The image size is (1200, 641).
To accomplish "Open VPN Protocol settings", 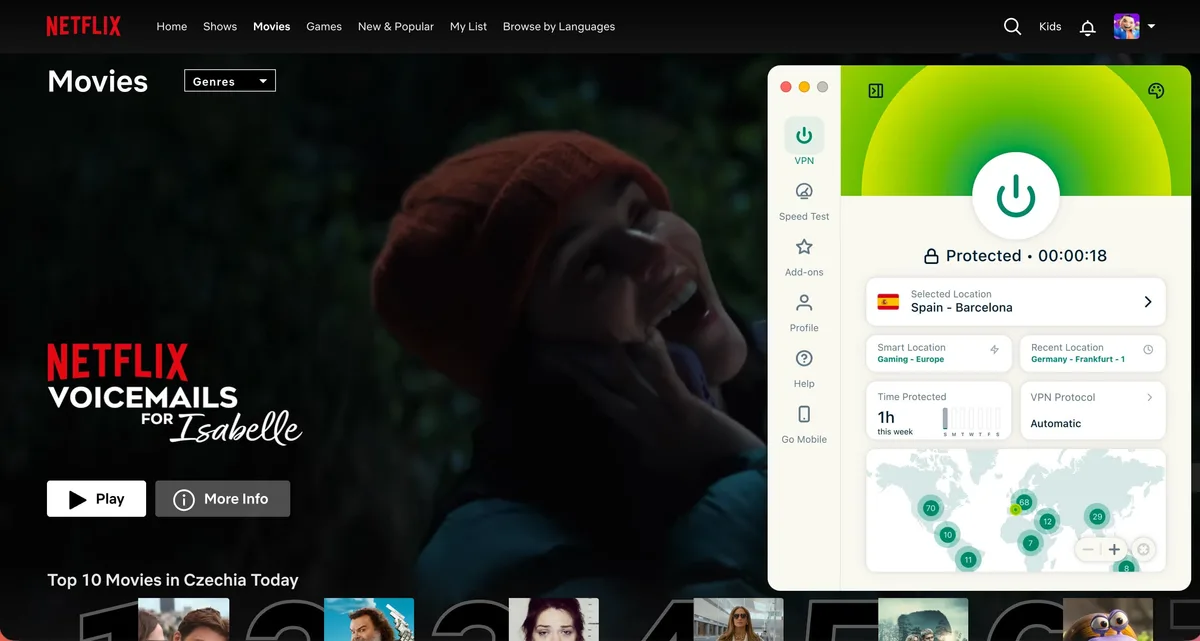I will (x=1092, y=410).
